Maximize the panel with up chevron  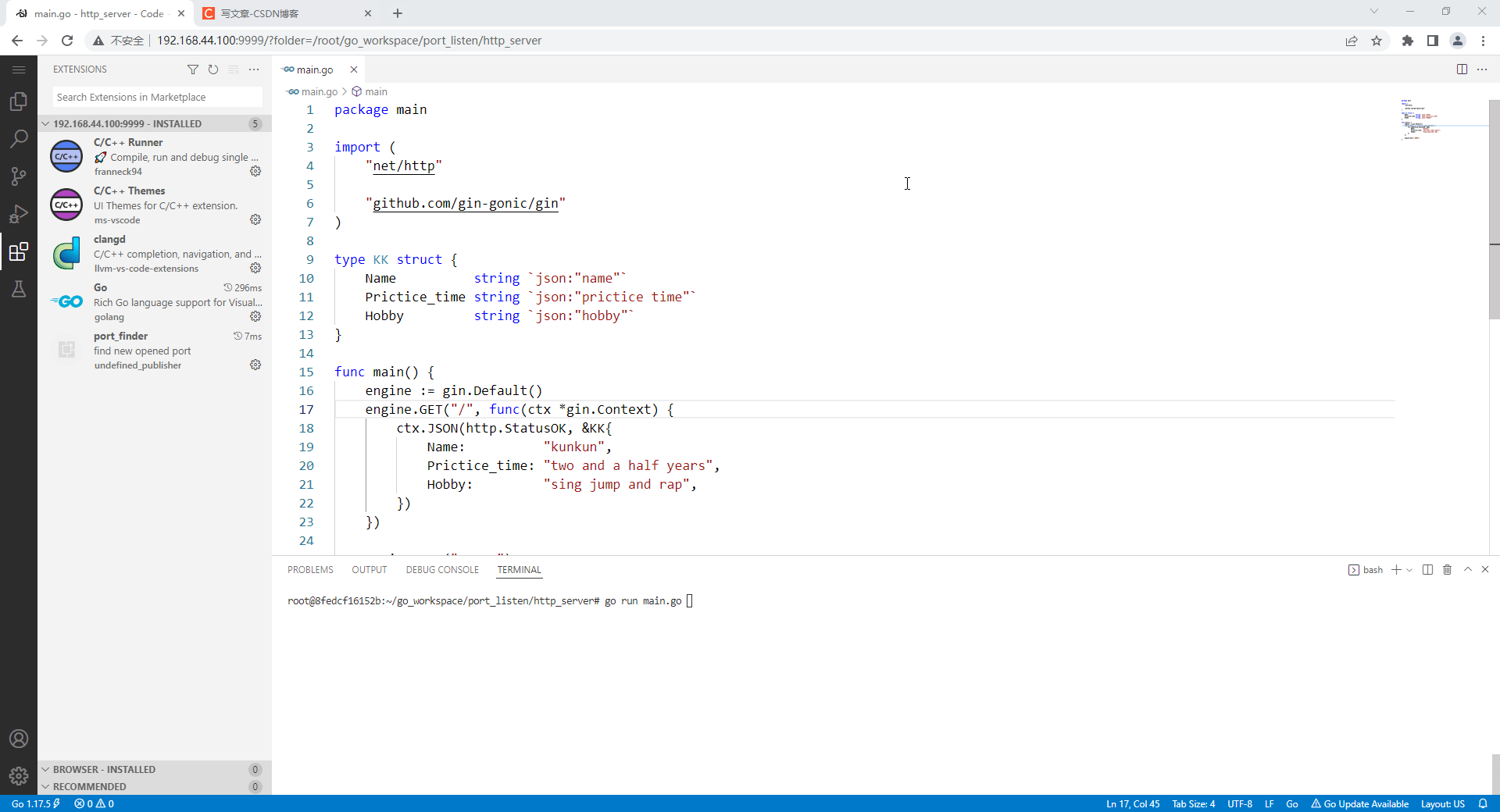point(1468,570)
